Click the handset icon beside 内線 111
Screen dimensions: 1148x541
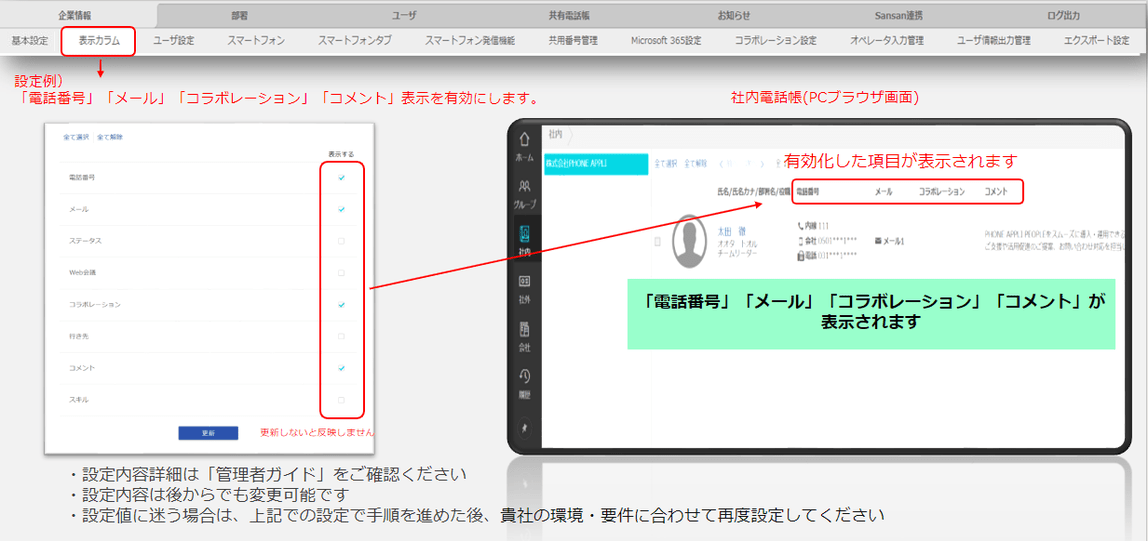(800, 225)
